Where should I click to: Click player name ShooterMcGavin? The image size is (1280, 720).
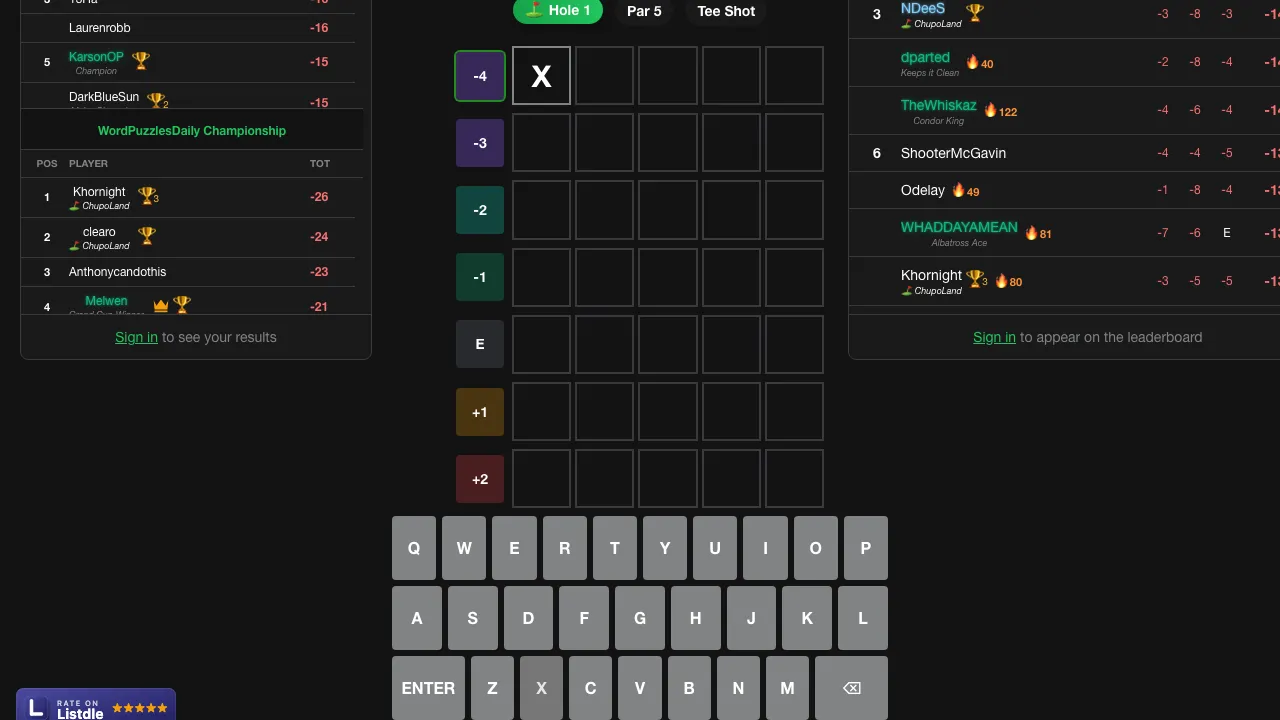(953, 153)
